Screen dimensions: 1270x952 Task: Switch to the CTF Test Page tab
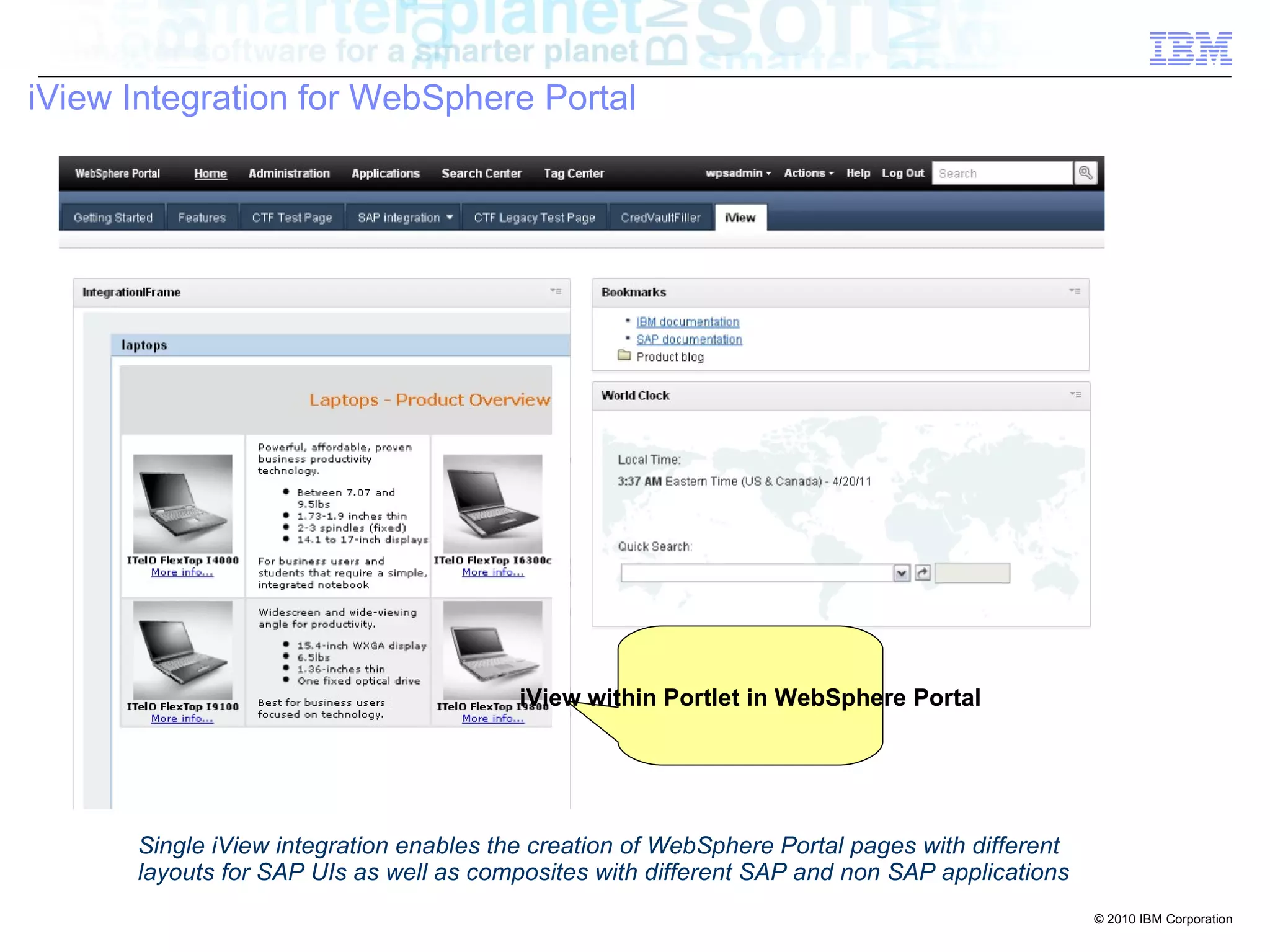[x=292, y=218]
